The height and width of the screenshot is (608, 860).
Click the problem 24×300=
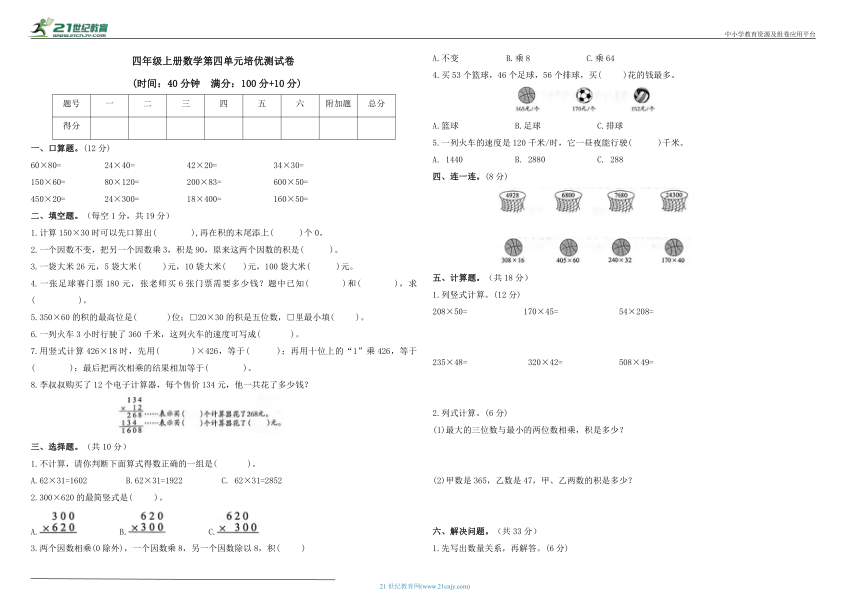click(122, 199)
